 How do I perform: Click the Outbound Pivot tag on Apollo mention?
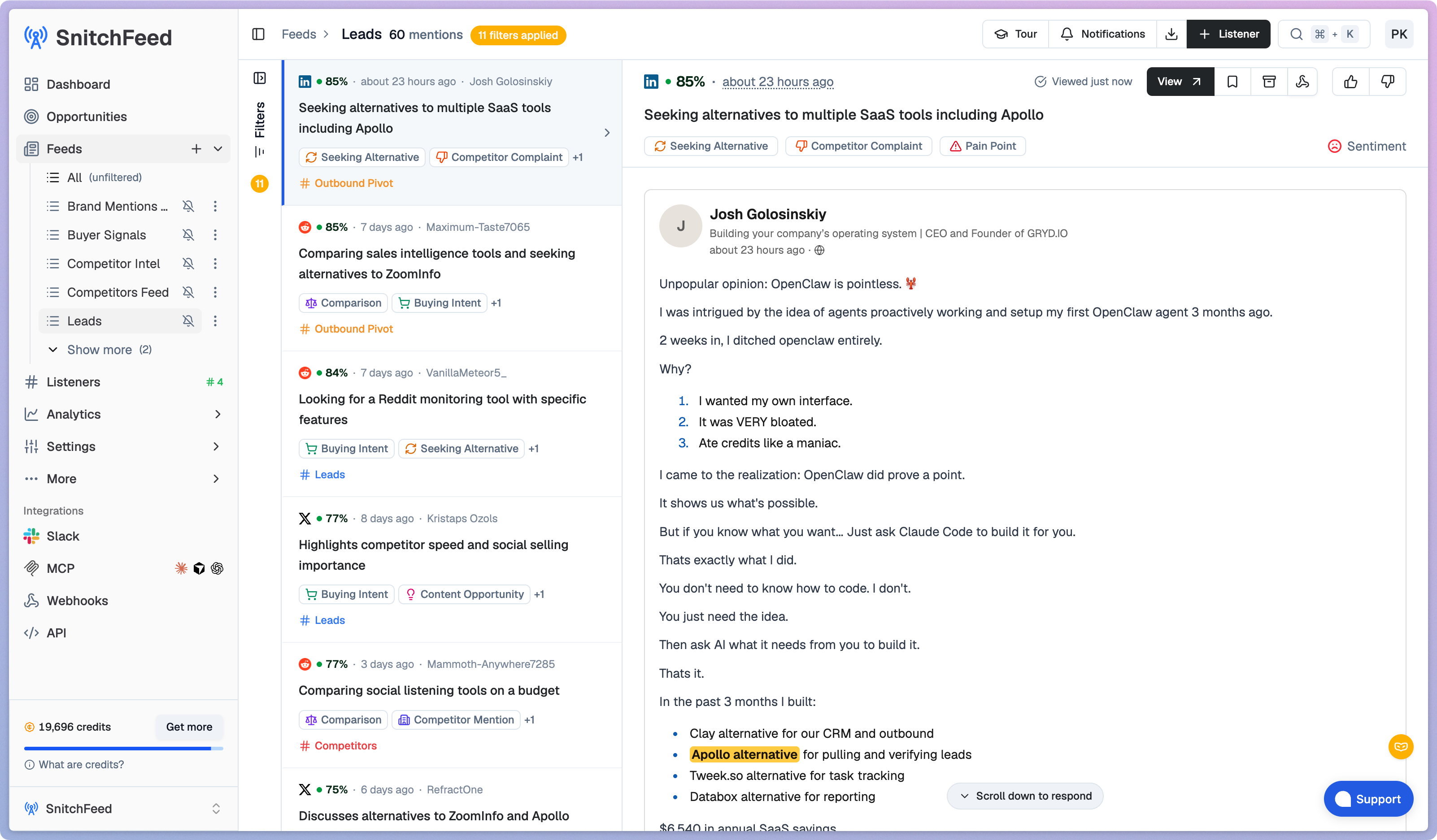point(346,183)
